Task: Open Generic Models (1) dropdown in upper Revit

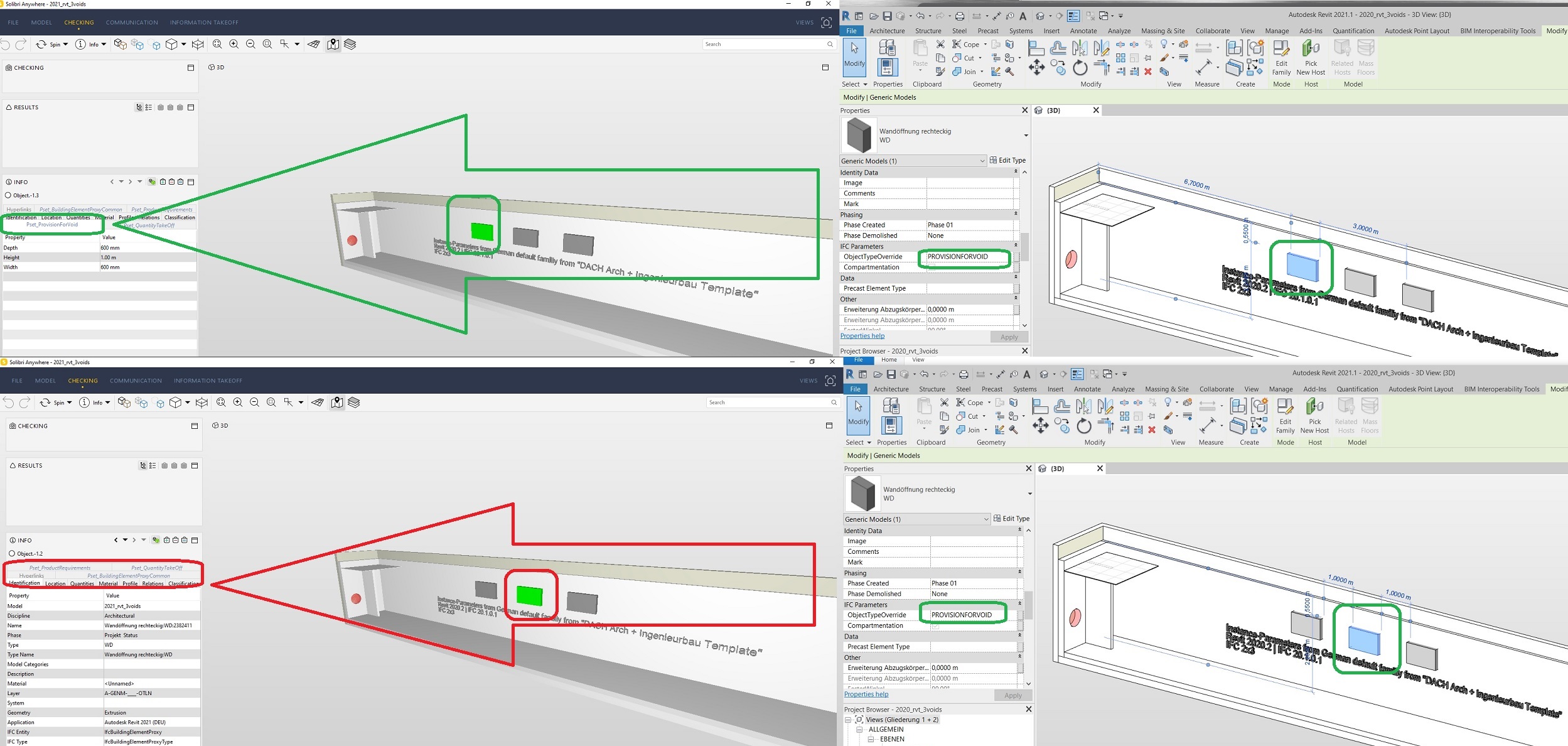Action: [x=982, y=161]
